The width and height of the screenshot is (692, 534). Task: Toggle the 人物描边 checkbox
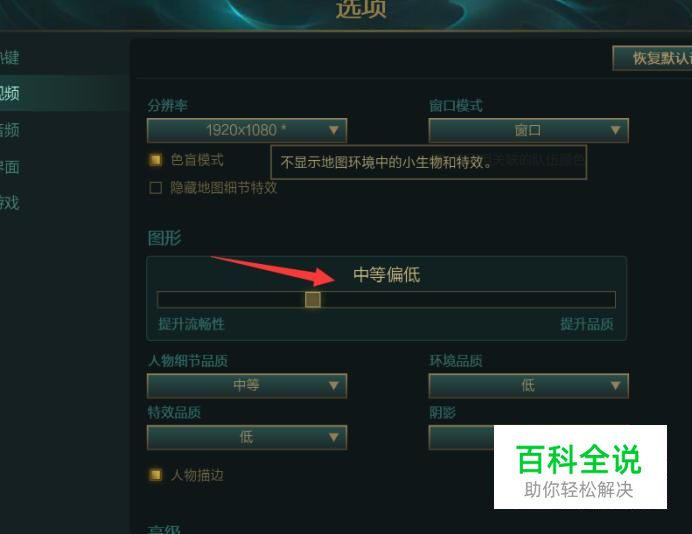tap(155, 475)
